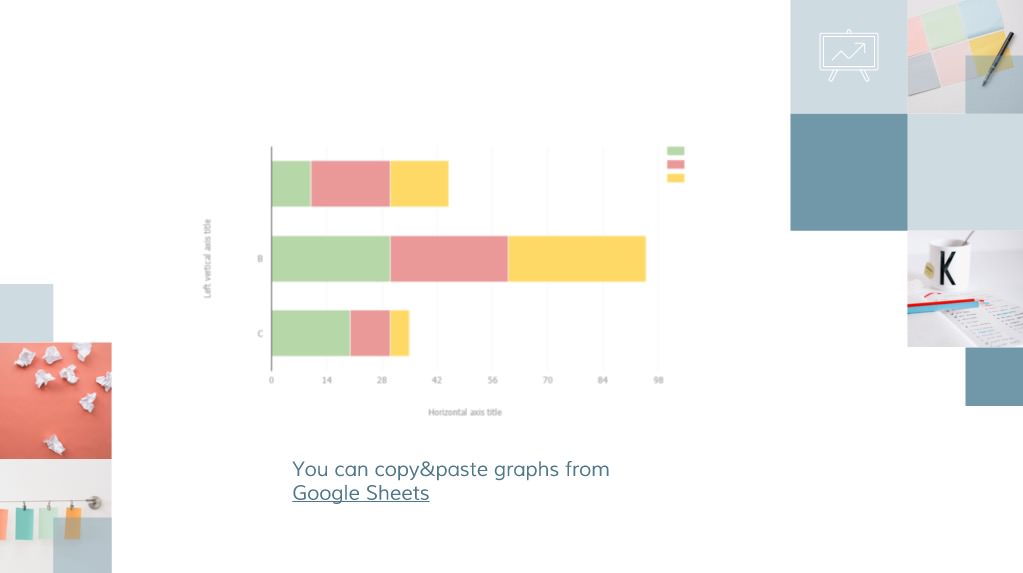Select the red segment of the top bar

(350, 184)
